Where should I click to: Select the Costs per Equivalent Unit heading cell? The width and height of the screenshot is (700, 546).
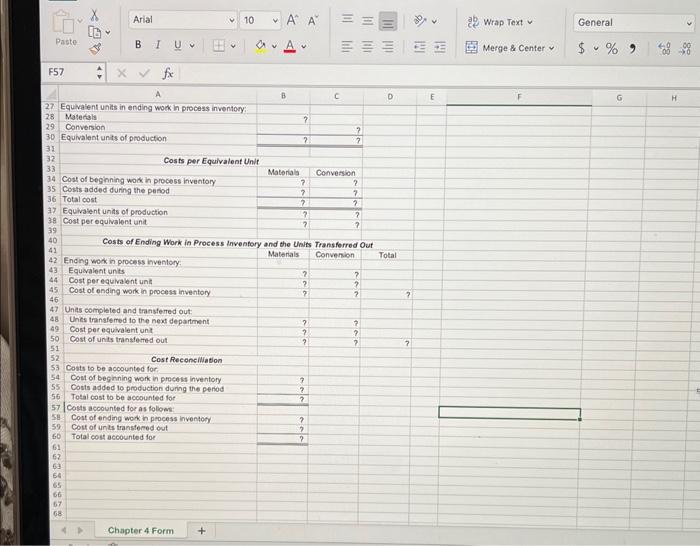click(211, 161)
